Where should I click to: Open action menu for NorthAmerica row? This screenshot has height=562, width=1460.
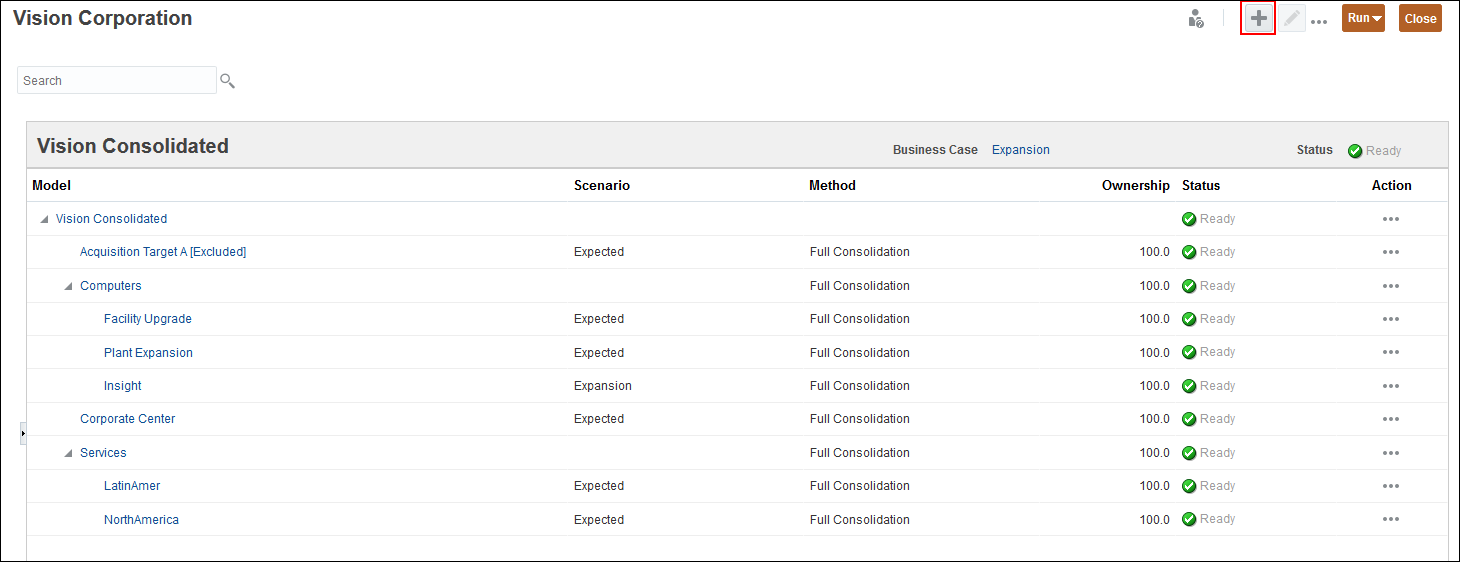tap(1390, 520)
